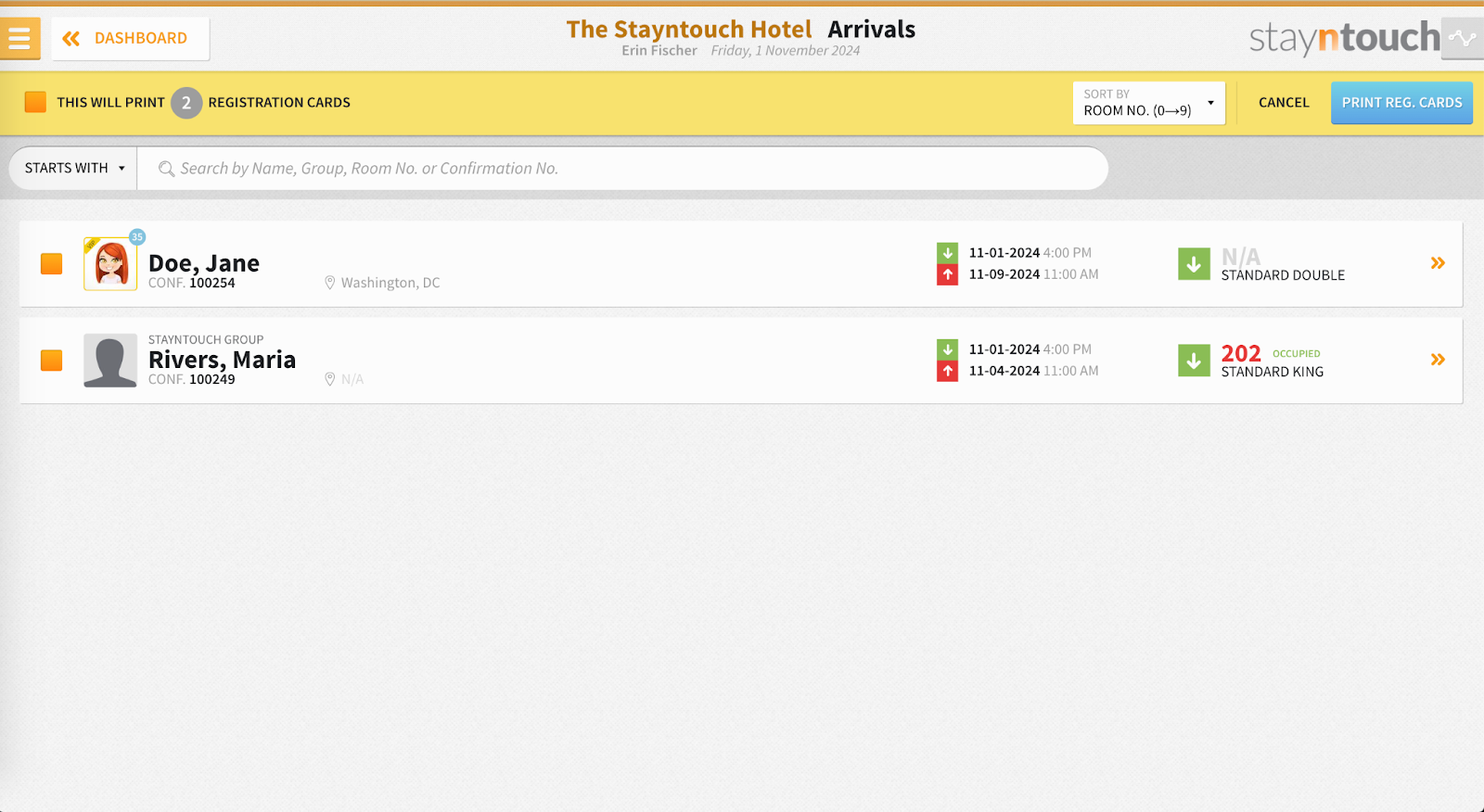Click the location pin in Maria Rivers' row
The image size is (1484, 812).
click(x=329, y=379)
